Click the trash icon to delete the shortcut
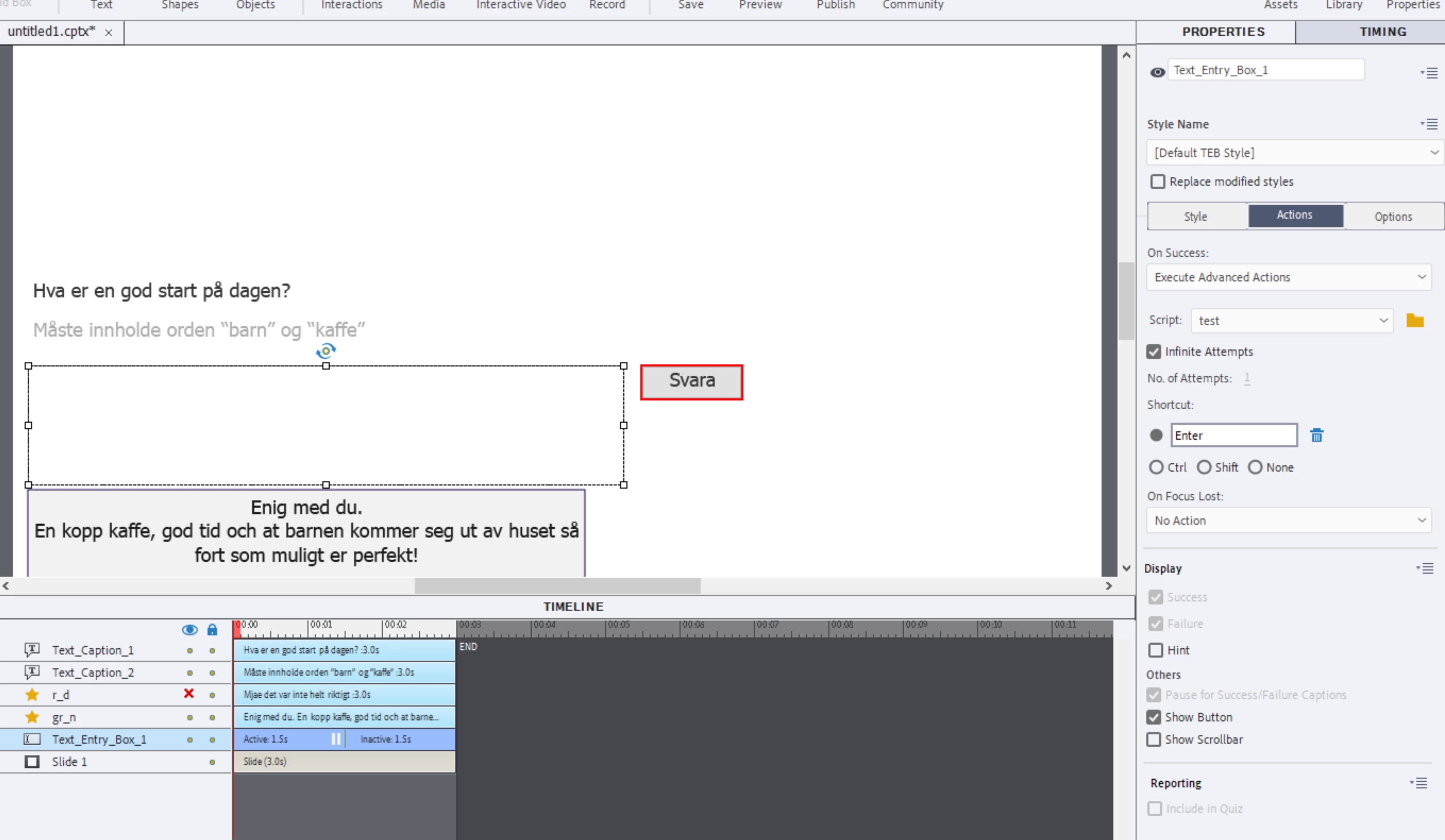This screenshot has width=1445, height=840. click(1316, 435)
